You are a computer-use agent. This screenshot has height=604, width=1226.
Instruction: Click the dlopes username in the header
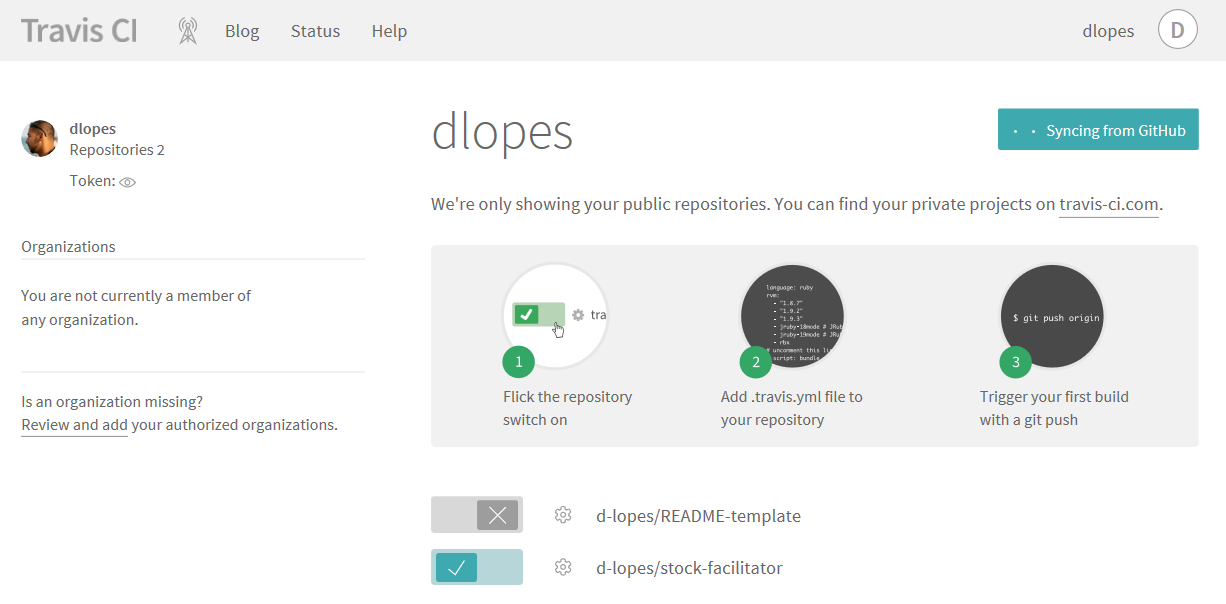(1108, 31)
